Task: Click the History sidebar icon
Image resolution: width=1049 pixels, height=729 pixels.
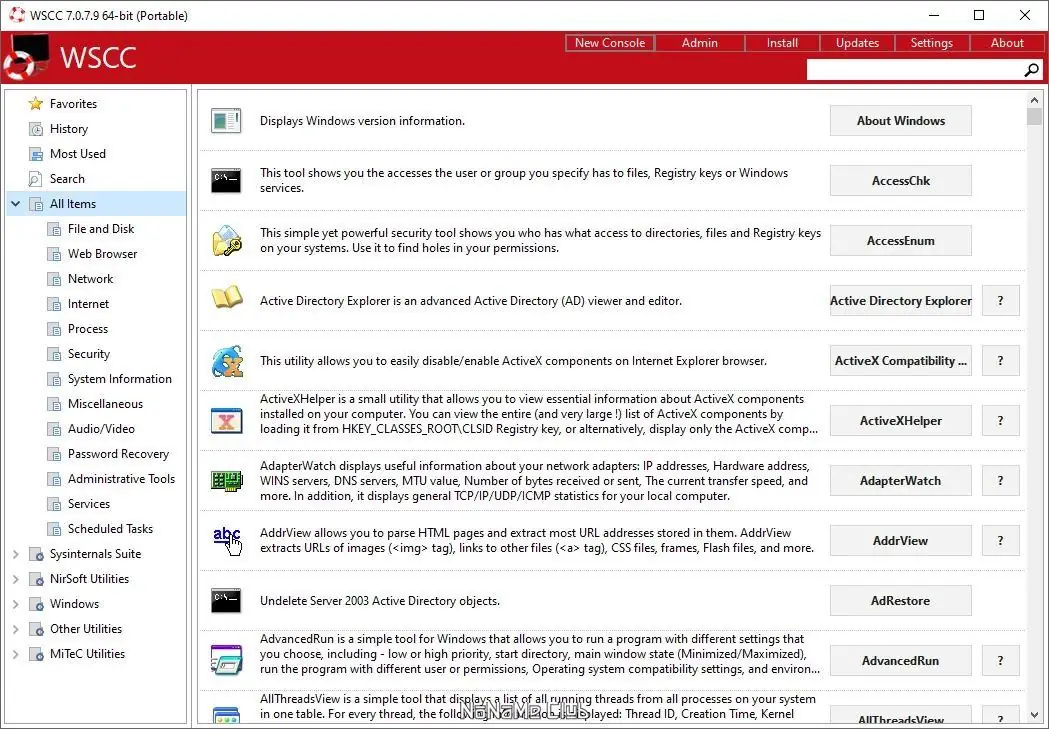Action: (35, 129)
